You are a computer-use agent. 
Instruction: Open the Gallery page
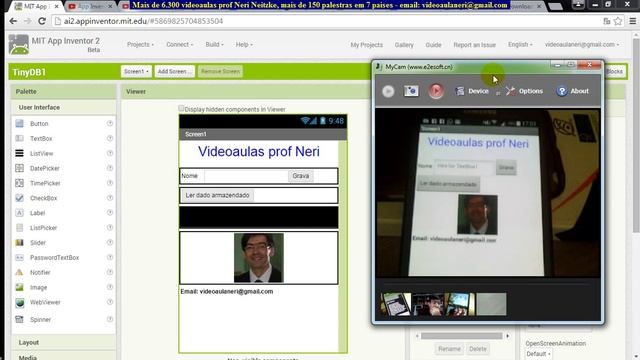404,45
